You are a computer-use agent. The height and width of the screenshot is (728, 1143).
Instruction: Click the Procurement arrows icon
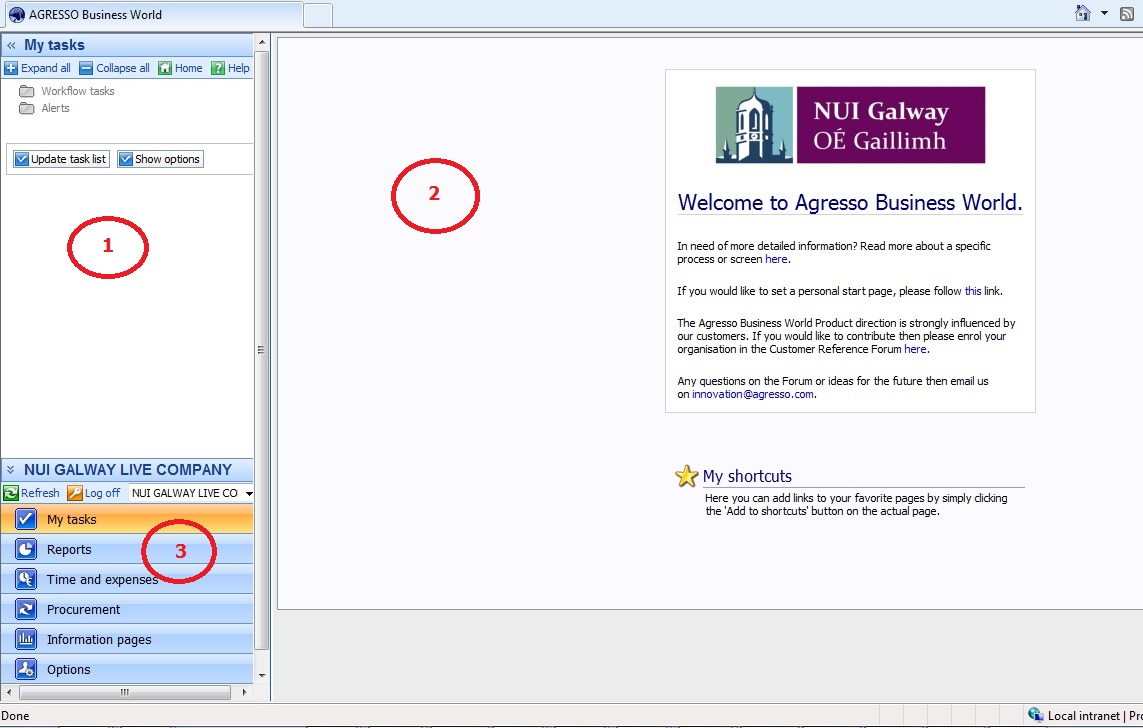tap(26, 609)
